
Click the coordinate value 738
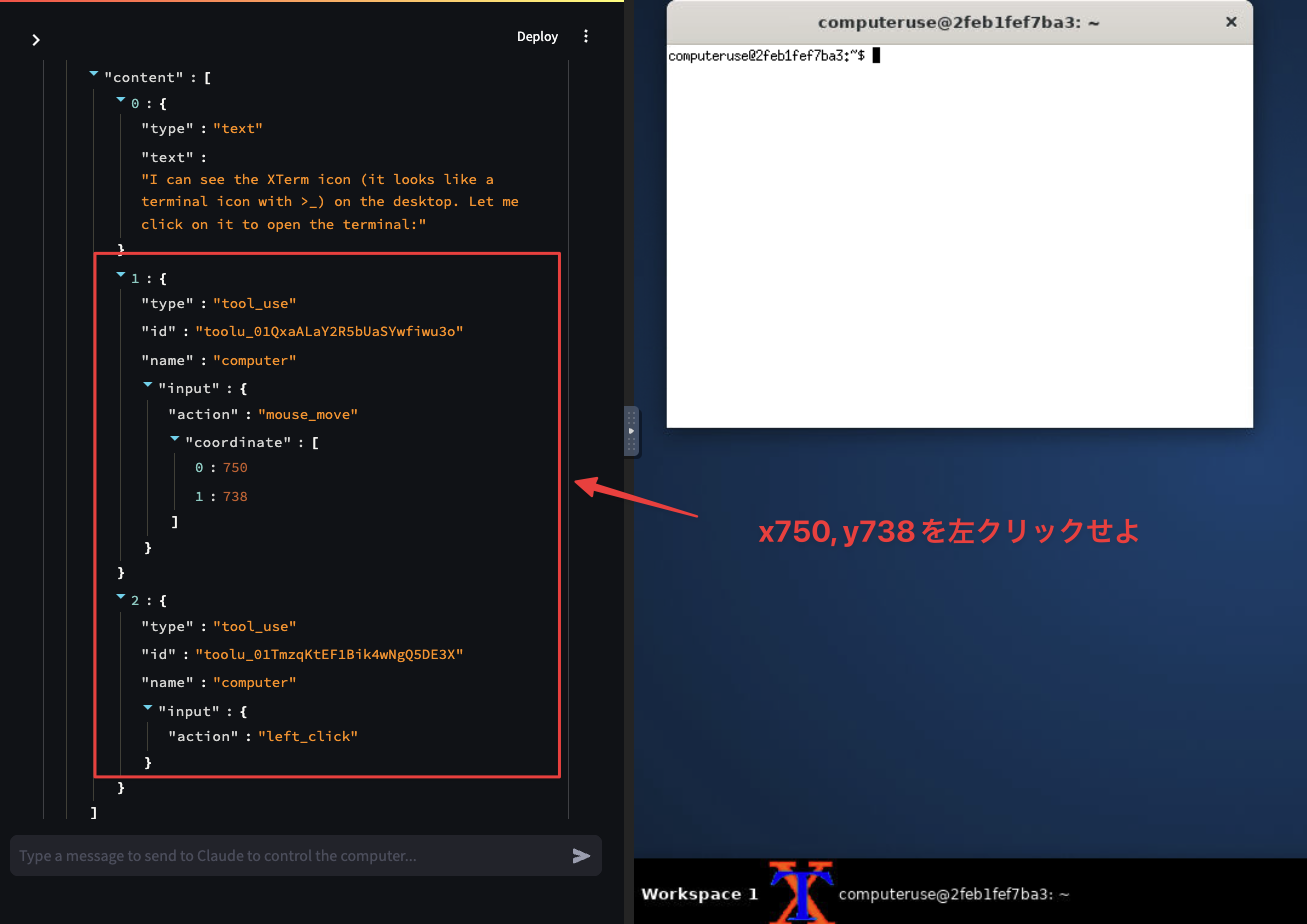click(235, 496)
